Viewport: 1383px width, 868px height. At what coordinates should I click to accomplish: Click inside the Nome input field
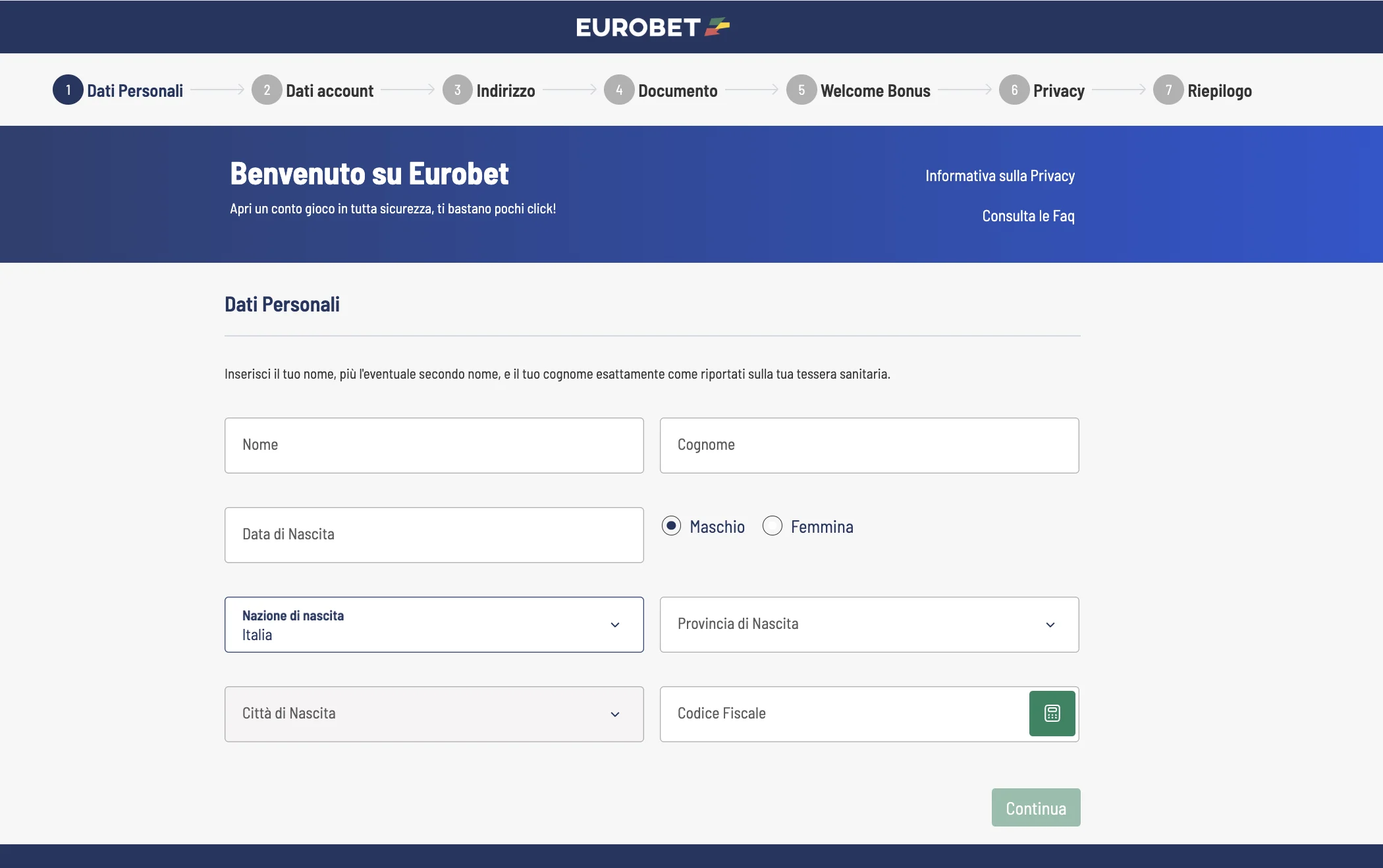pyautogui.click(x=434, y=445)
